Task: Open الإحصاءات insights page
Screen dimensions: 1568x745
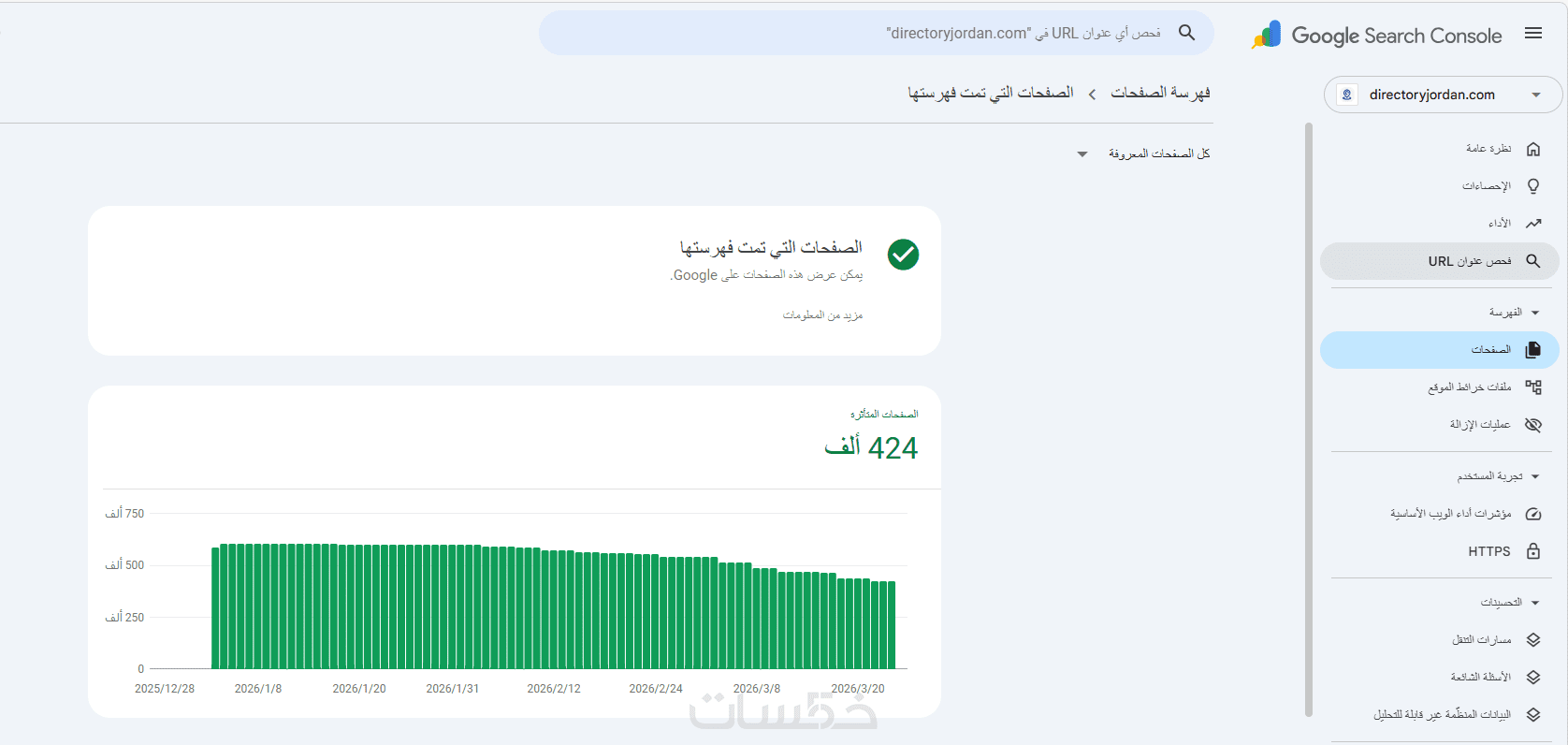Action: pos(1439,186)
